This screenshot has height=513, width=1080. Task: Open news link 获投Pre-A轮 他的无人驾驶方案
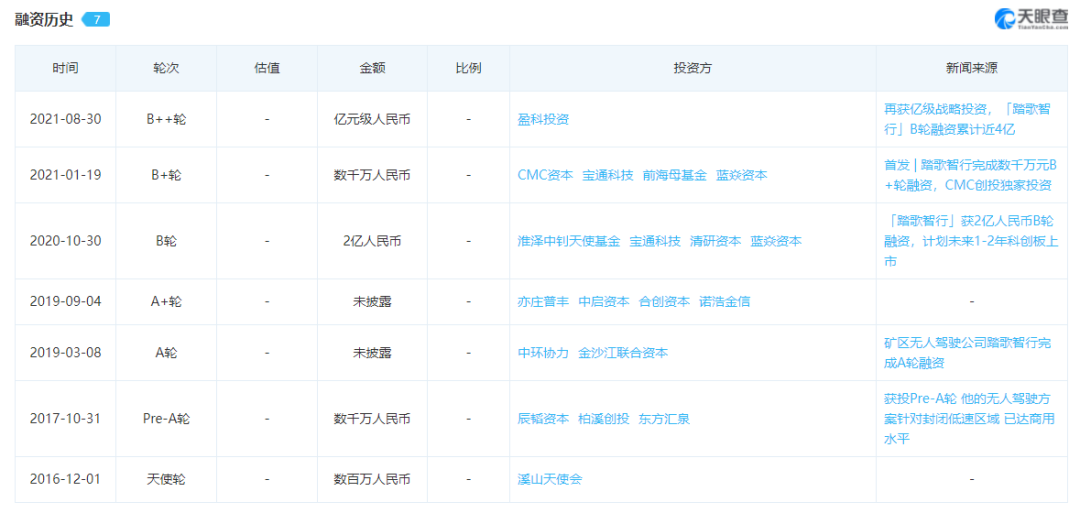click(968, 419)
